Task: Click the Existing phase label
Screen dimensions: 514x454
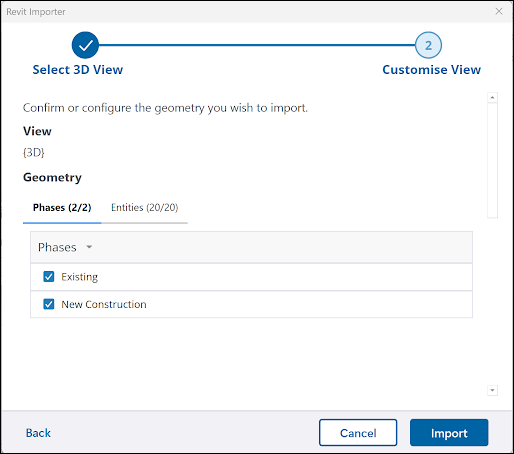Action: tap(79, 277)
